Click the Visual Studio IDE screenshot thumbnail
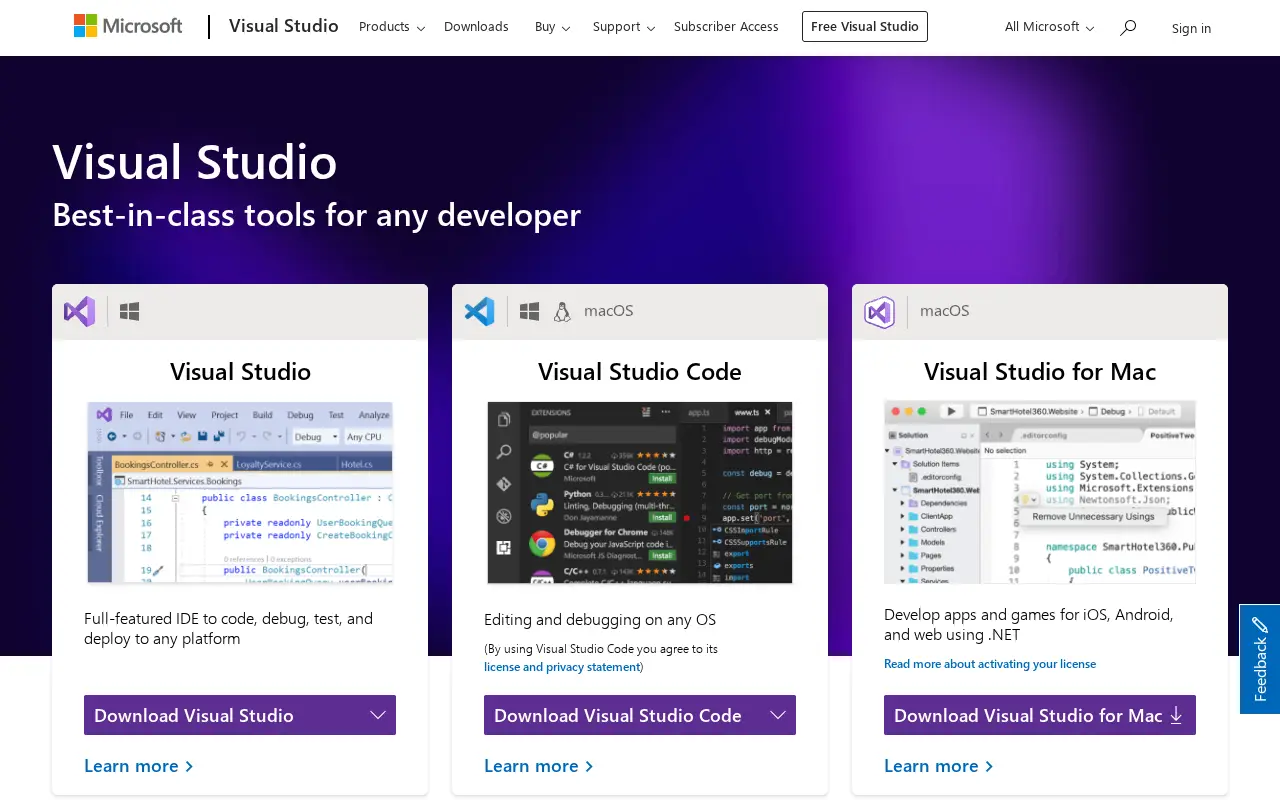This screenshot has height=800, width=1280. [240, 493]
